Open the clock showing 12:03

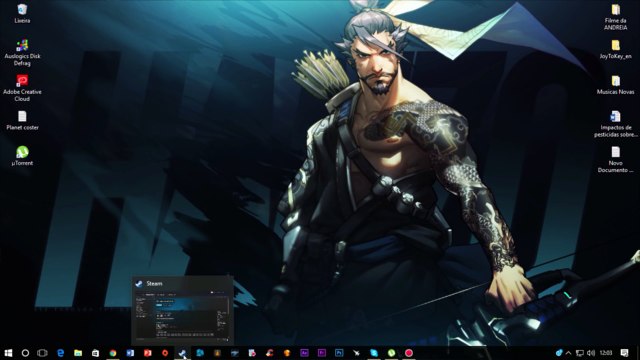606,353
